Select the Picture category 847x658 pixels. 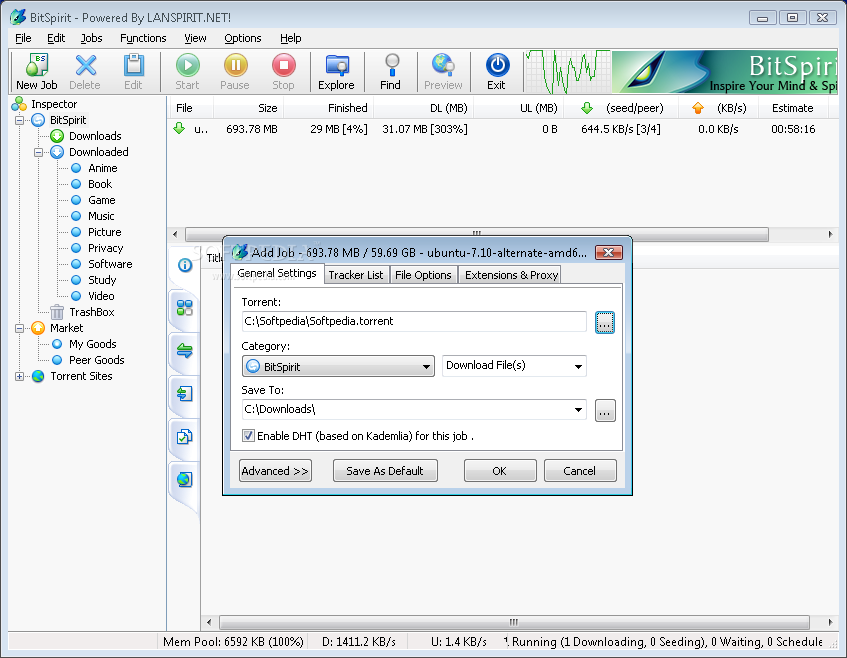(x=104, y=232)
